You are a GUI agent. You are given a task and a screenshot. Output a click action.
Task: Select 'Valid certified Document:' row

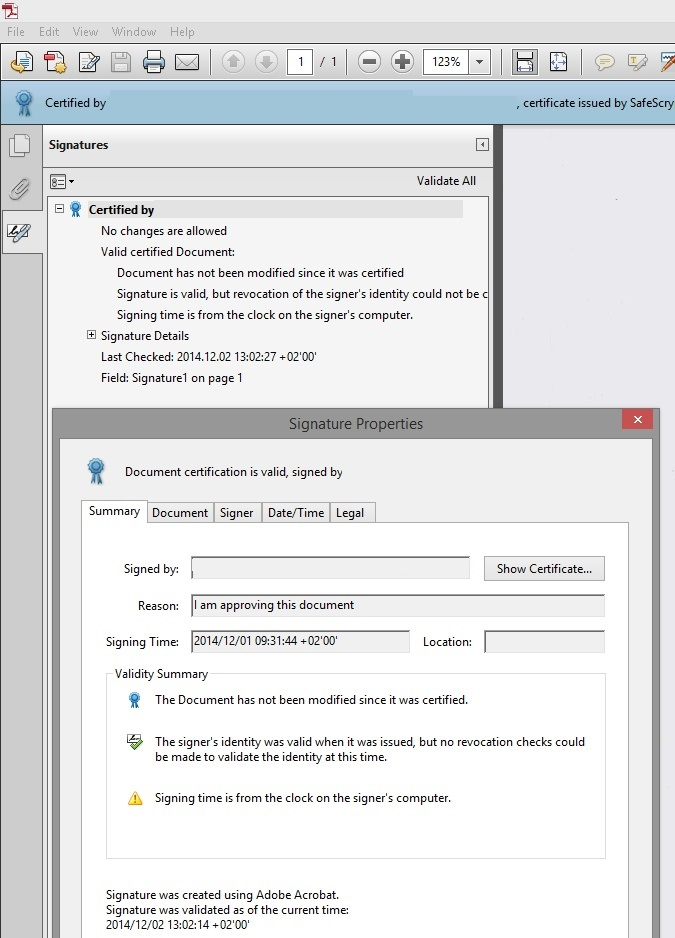168,252
